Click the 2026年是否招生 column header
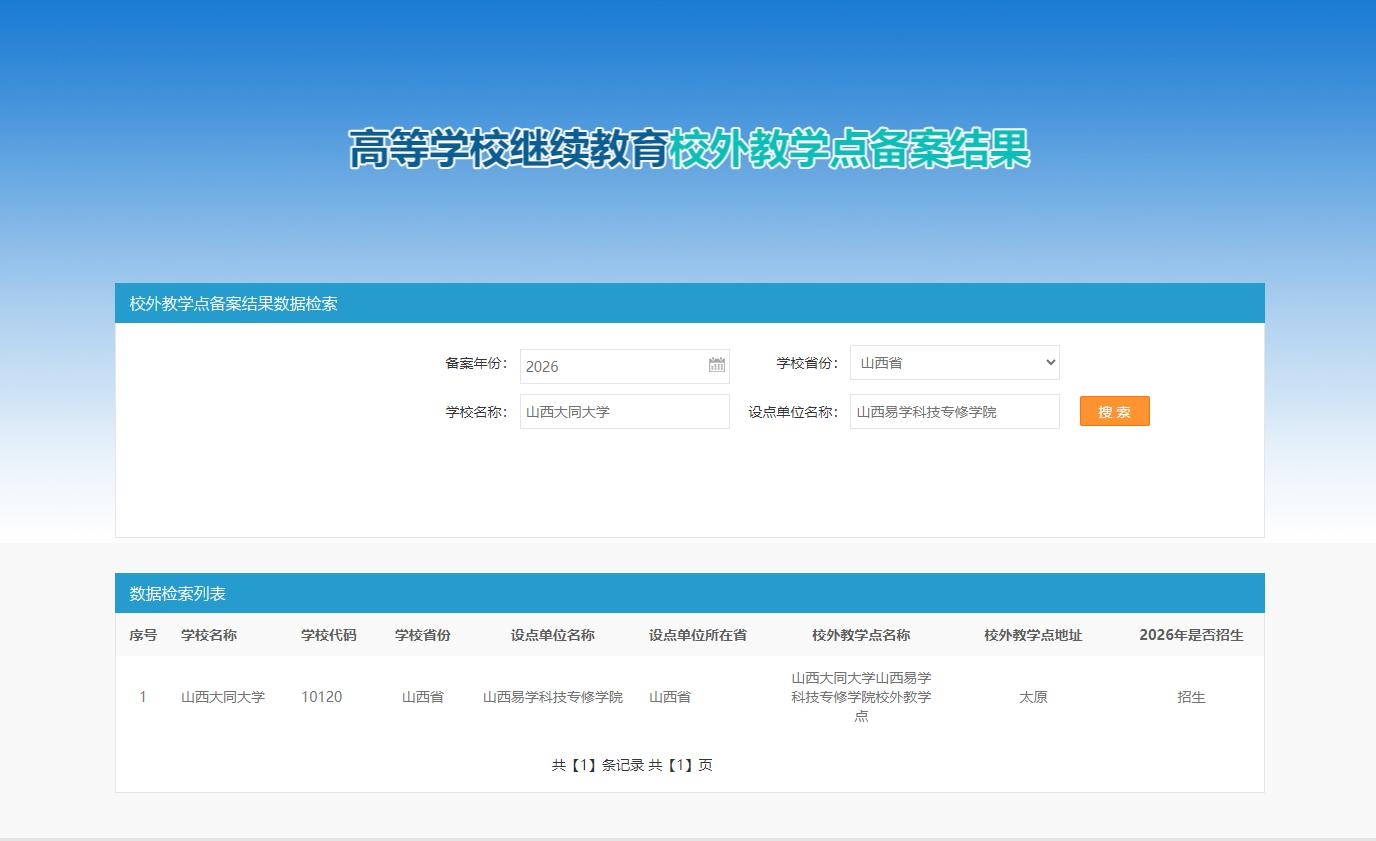1376x841 pixels. coord(1191,635)
